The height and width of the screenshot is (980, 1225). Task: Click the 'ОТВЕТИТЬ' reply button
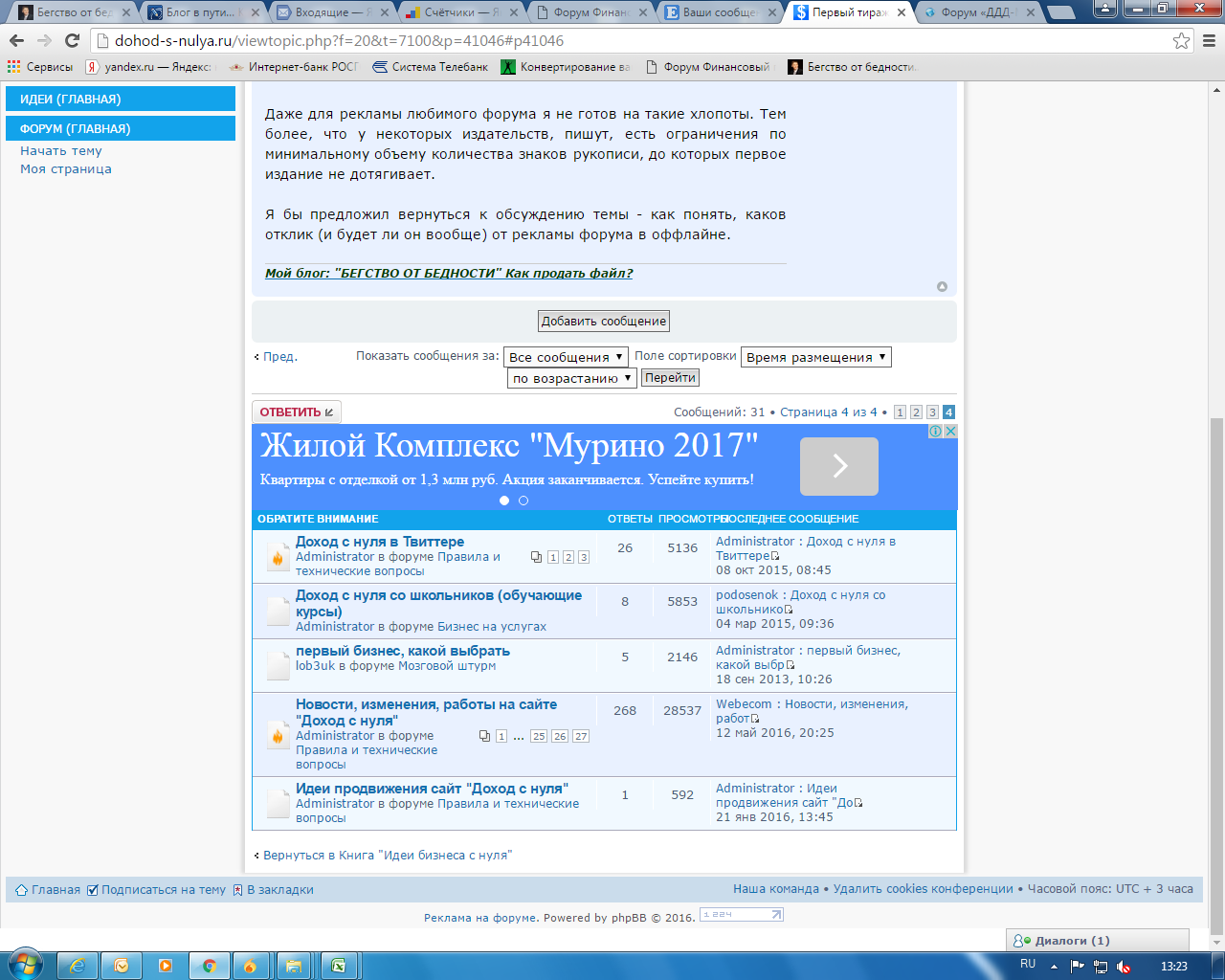coord(296,412)
